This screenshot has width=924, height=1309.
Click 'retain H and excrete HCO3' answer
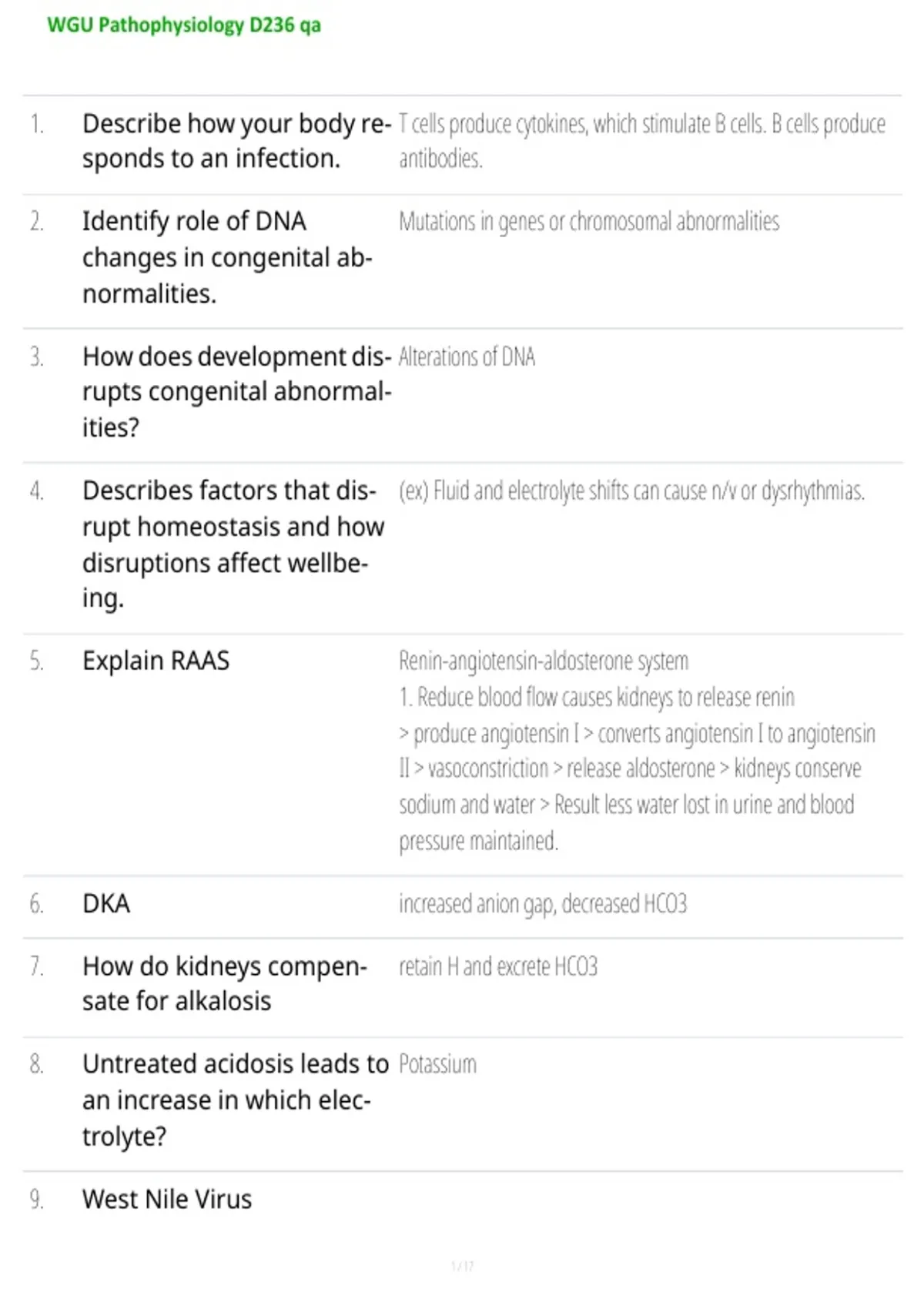[498, 966]
